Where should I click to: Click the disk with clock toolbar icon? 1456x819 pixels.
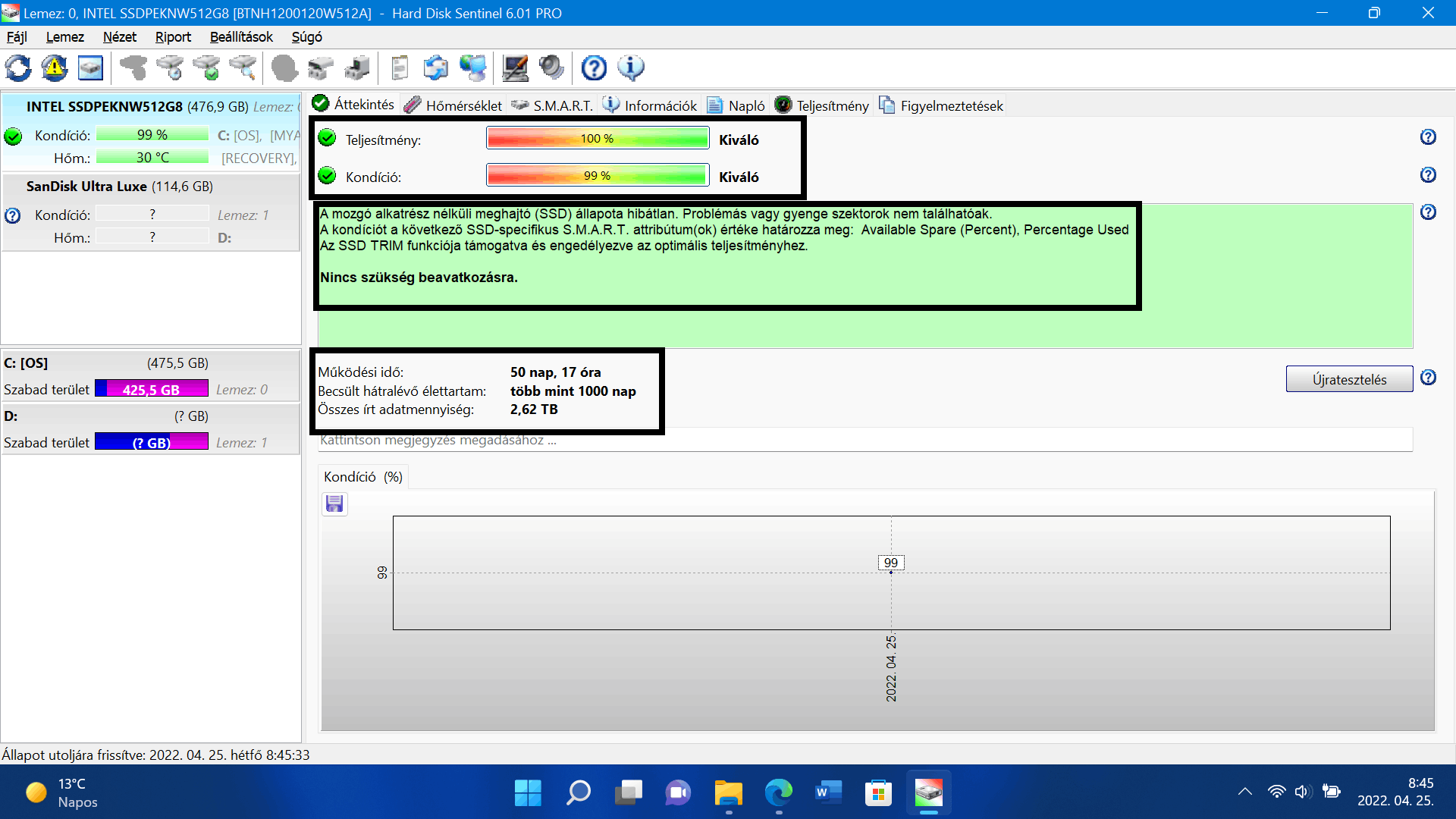(x=170, y=68)
